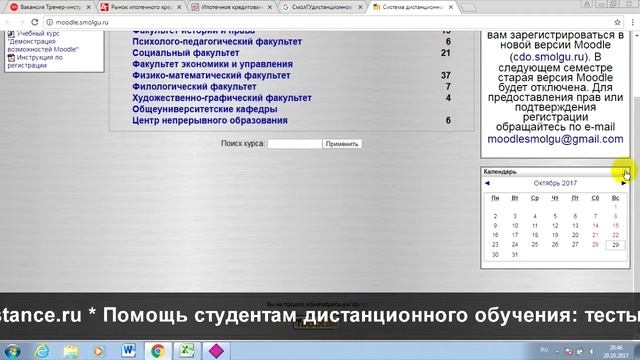Switch to Google Chrome in taskbar
Image resolution: width=640 pixels, height=360 pixels.
pyautogui.click(x=158, y=351)
